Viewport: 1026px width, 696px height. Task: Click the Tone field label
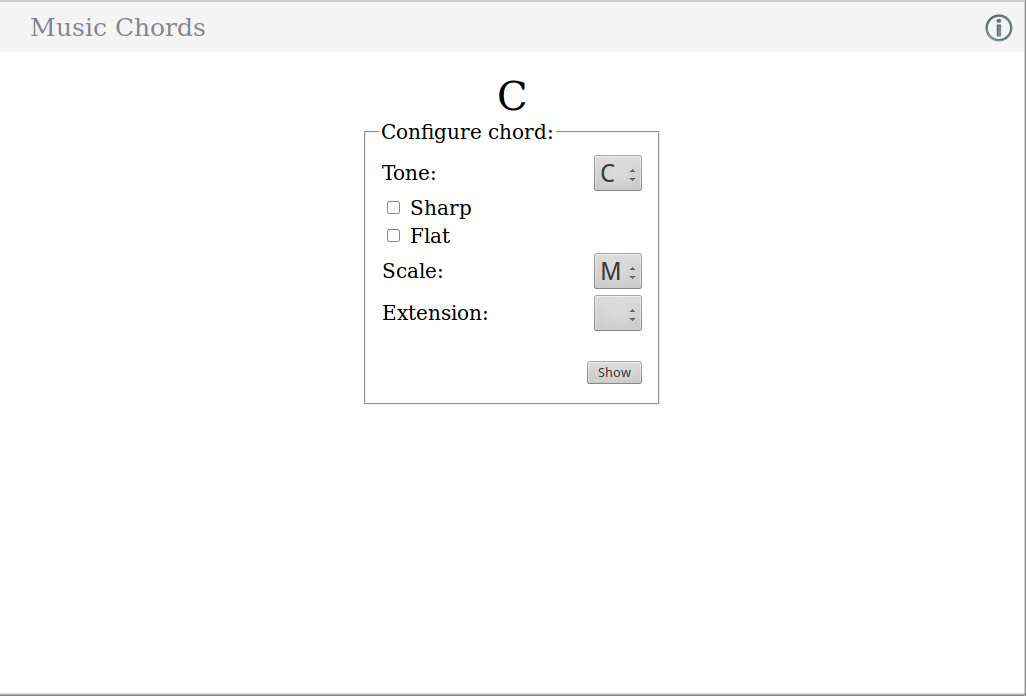(x=409, y=173)
